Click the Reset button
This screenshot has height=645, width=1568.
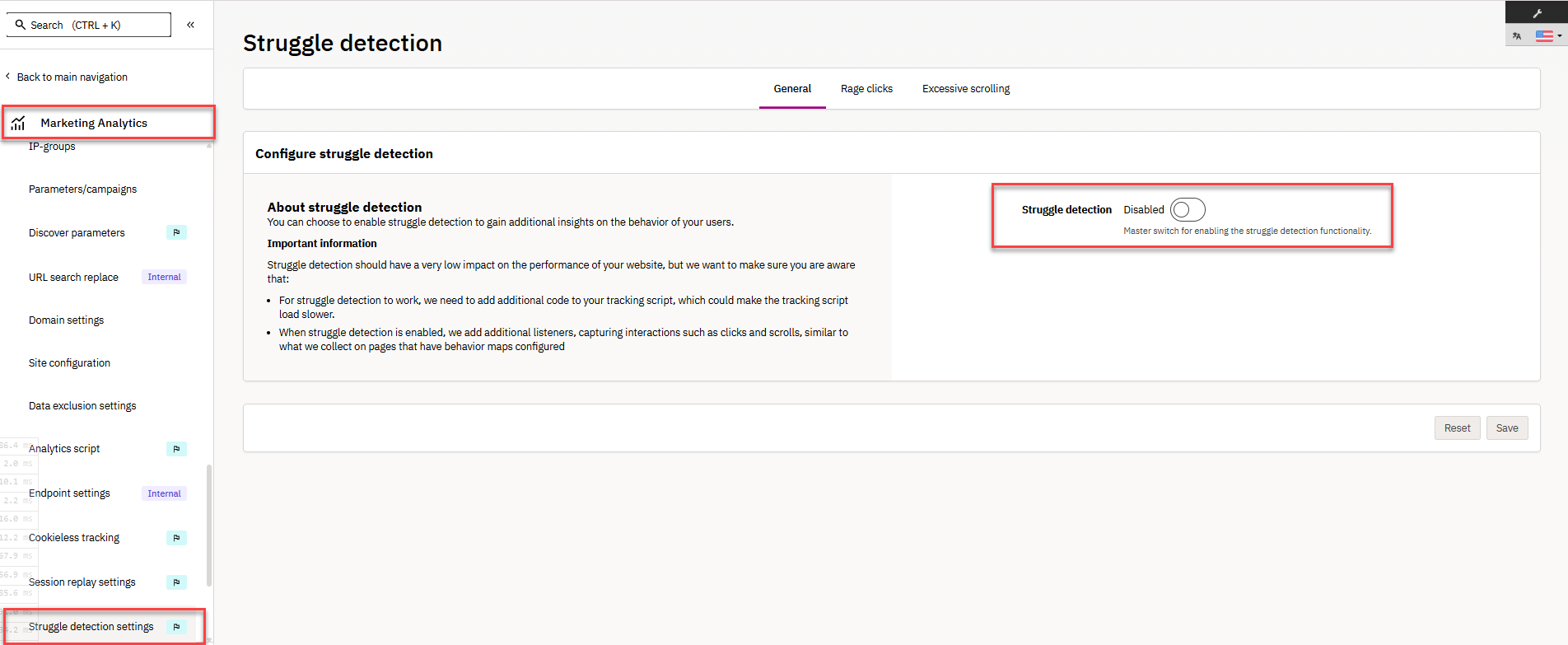(x=1457, y=428)
